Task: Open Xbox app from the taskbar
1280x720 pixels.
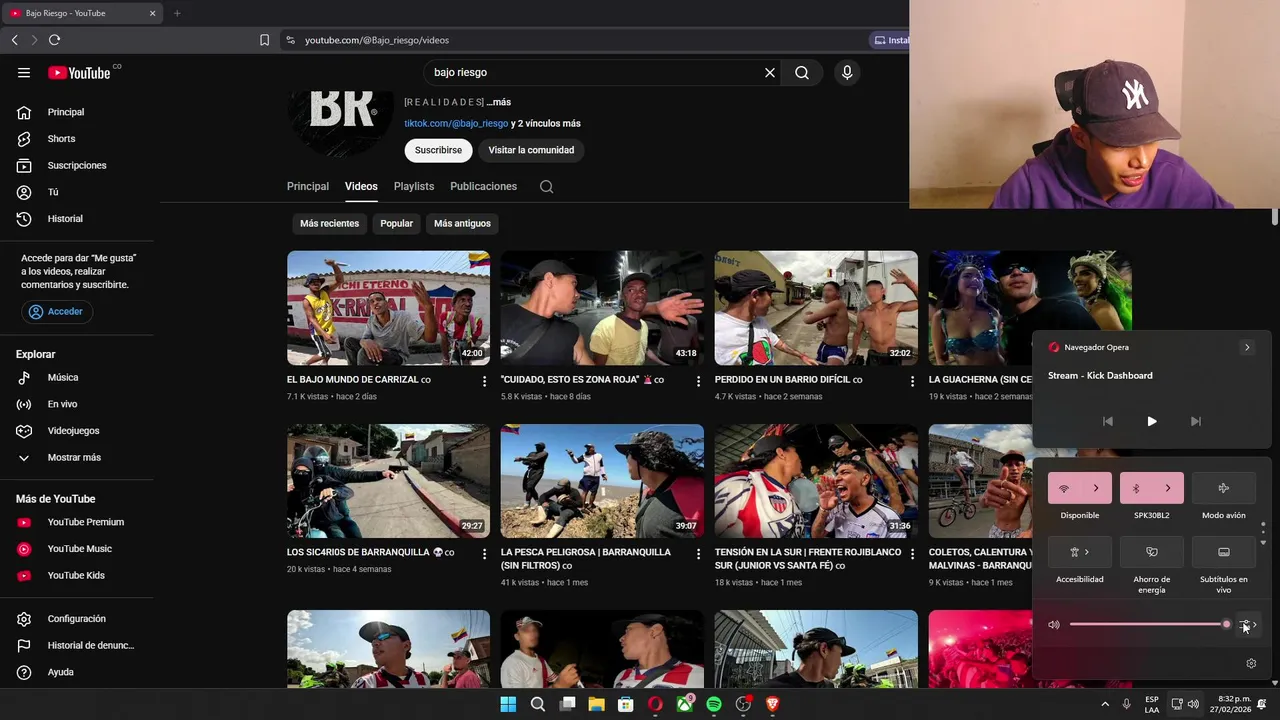Action: [685, 704]
